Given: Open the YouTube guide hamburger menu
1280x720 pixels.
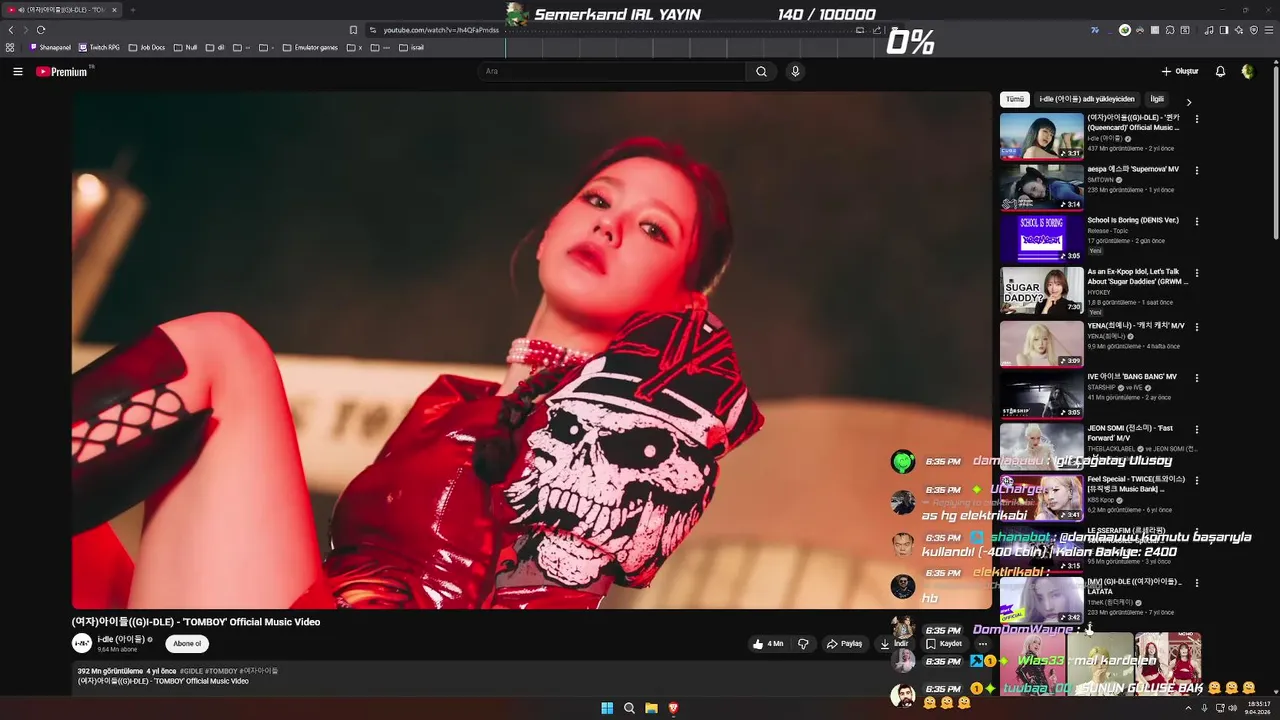Looking at the screenshot, I should pyautogui.click(x=17, y=71).
